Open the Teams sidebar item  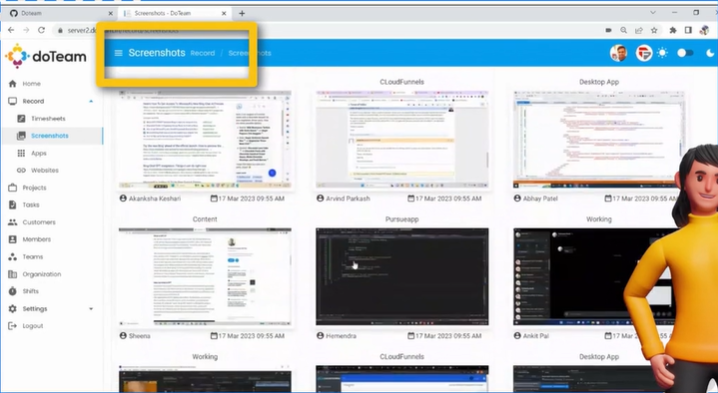point(32,257)
